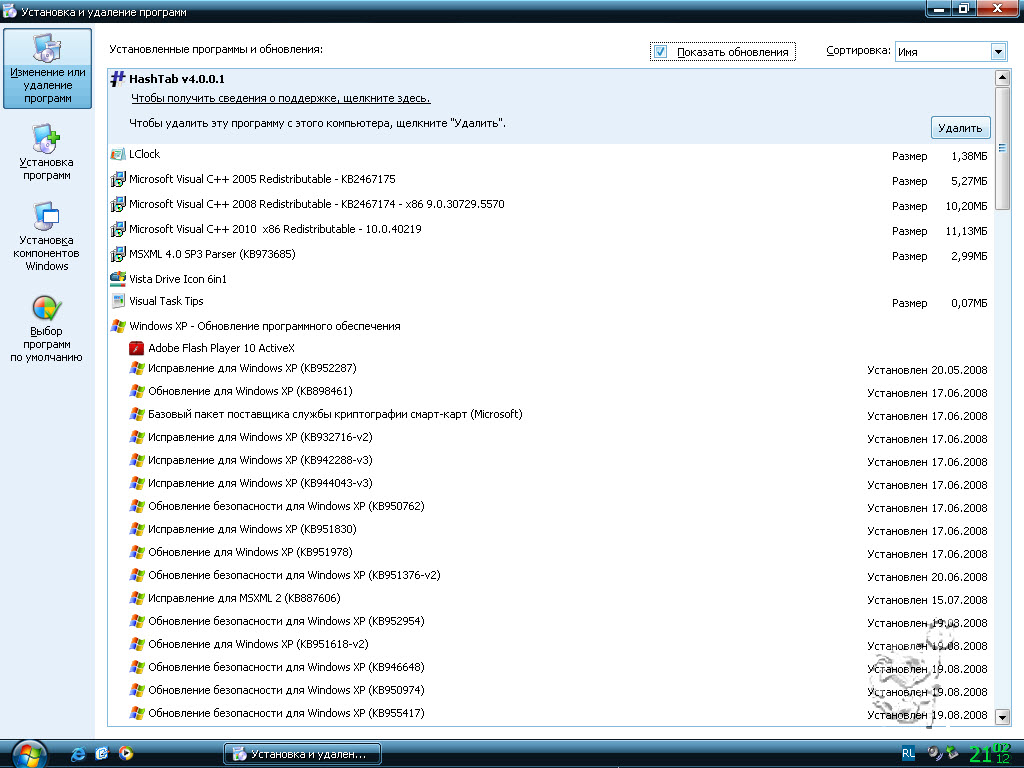Click the Adobe Flash Player 10 ActiveX icon
Screen dimensions: 1024x768
pyautogui.click(x=136, y=348)
